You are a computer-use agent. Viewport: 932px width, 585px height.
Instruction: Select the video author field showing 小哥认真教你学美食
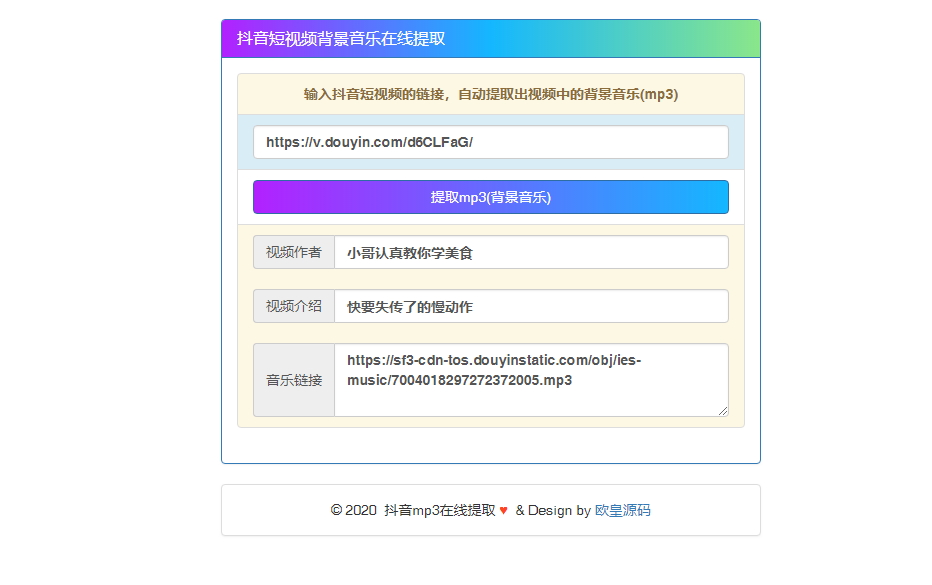(530, 252)
